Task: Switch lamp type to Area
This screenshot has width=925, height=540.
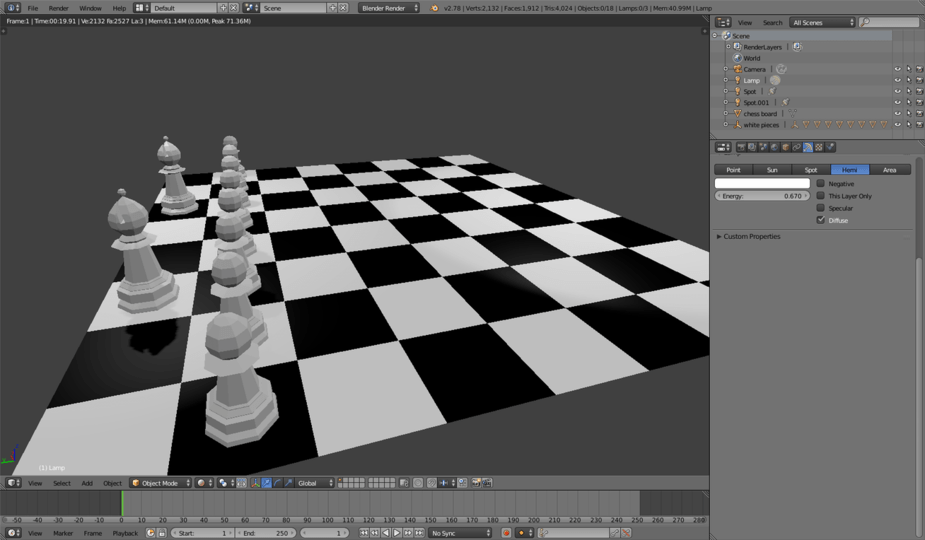Action: pos(890,170)
